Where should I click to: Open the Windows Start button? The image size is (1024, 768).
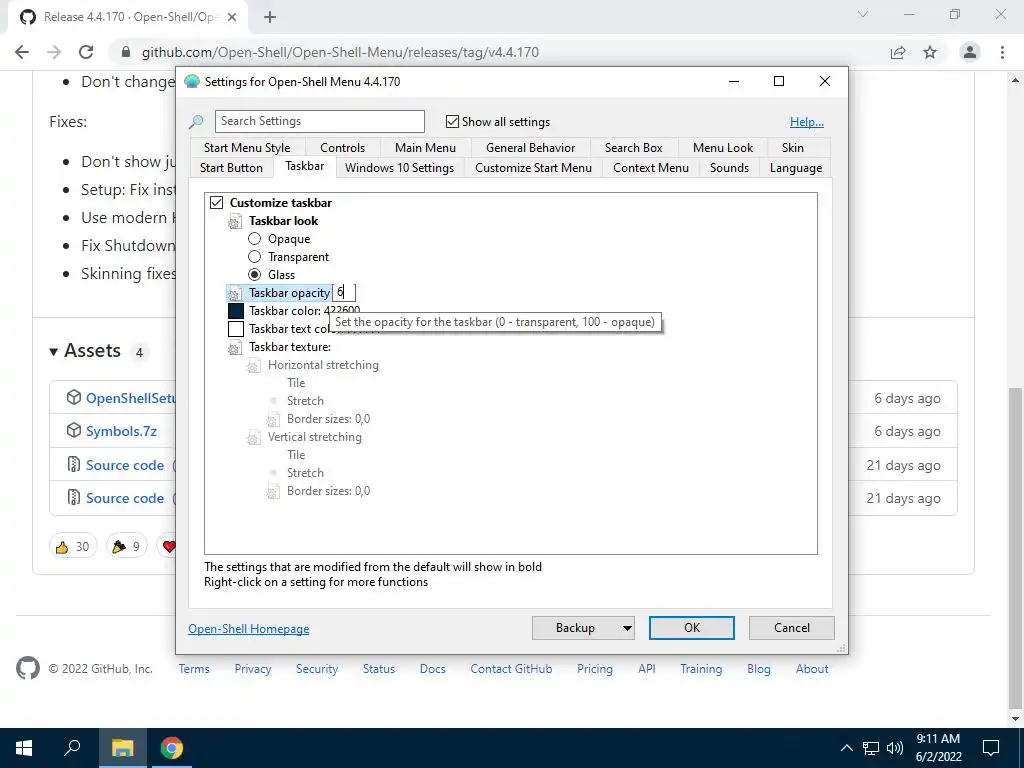point(24,748)
